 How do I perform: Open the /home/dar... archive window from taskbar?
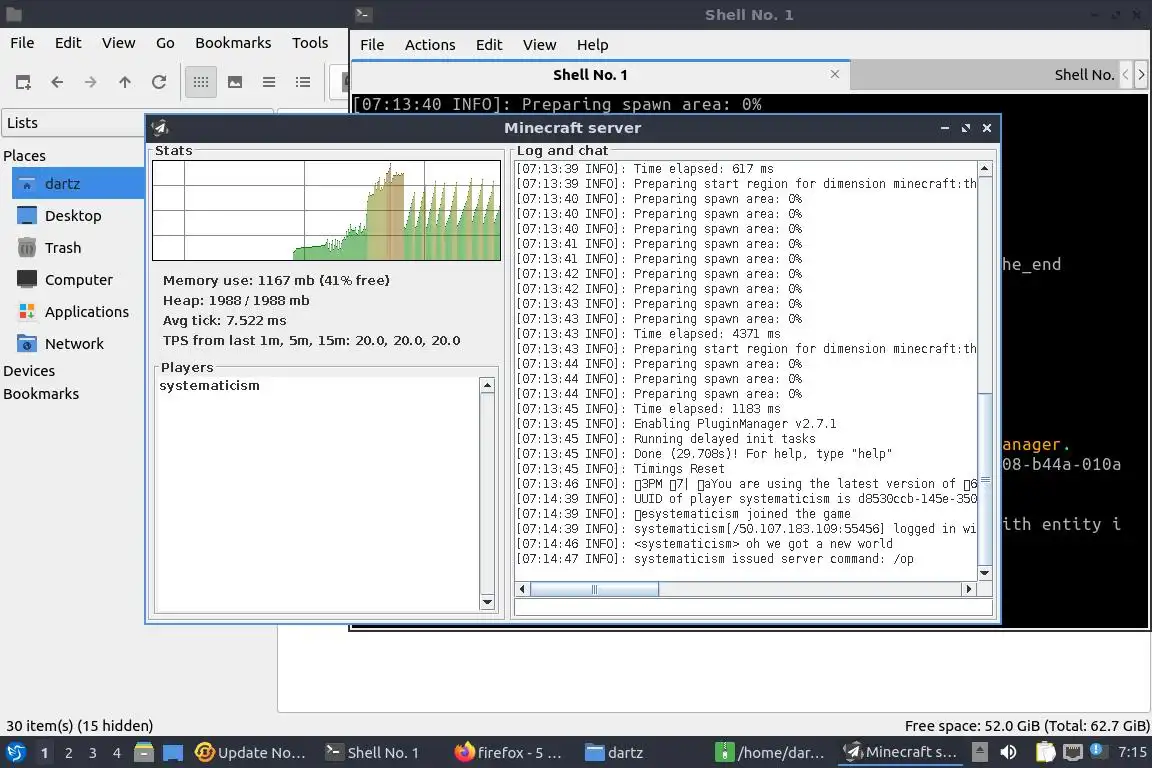770,753
